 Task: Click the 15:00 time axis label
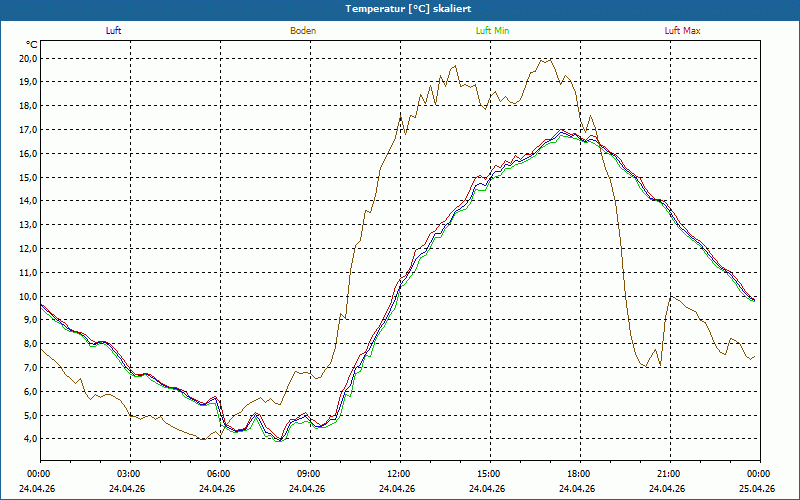pos(487,474)
